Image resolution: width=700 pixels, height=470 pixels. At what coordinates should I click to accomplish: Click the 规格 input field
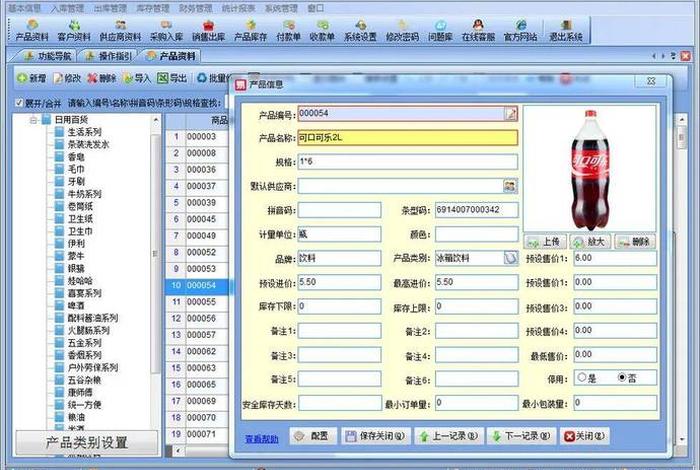click(x=408, y=162)
